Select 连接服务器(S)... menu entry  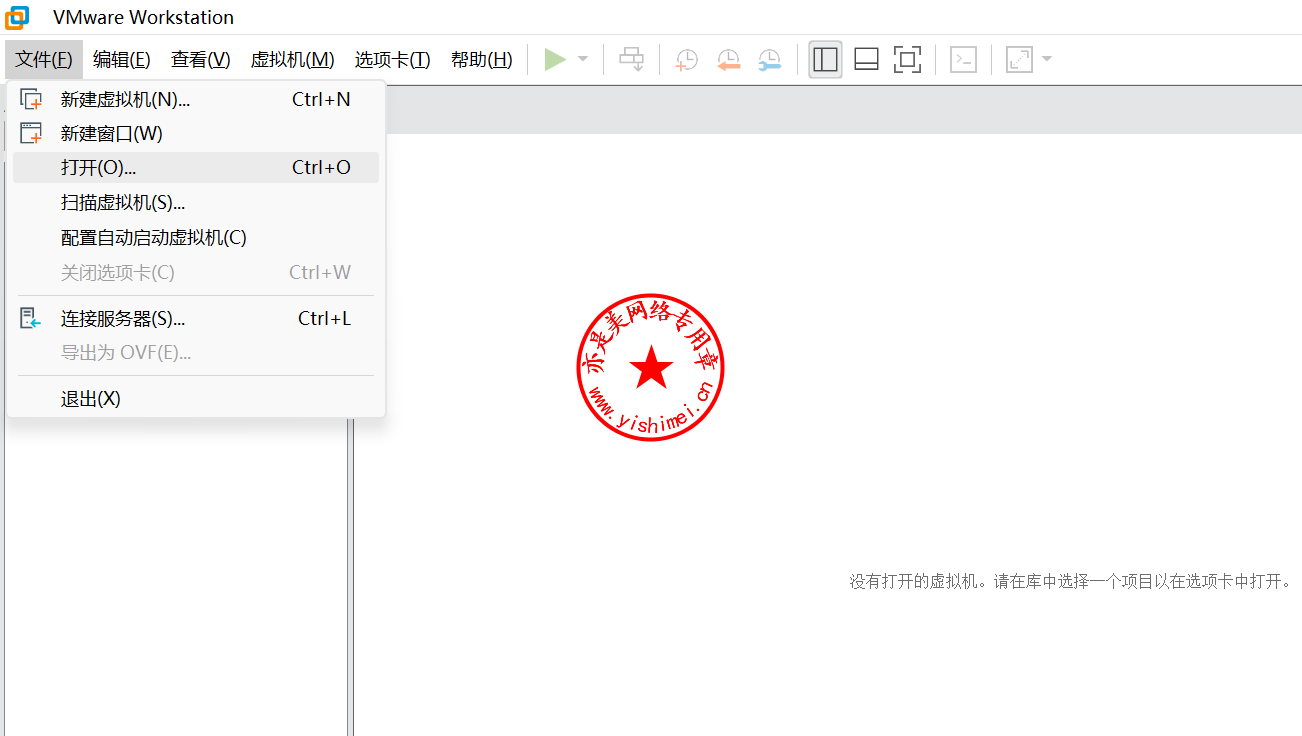pos(122,319)
